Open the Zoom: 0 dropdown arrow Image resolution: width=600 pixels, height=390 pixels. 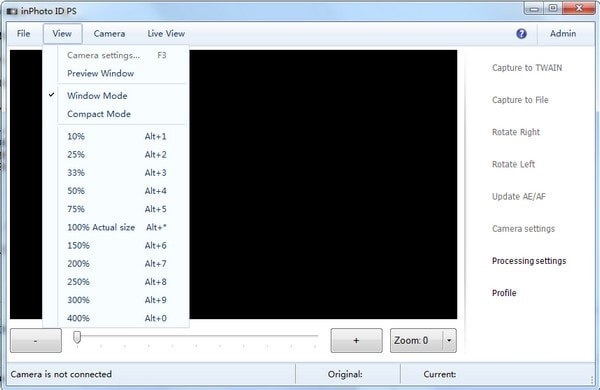(449, 340)
